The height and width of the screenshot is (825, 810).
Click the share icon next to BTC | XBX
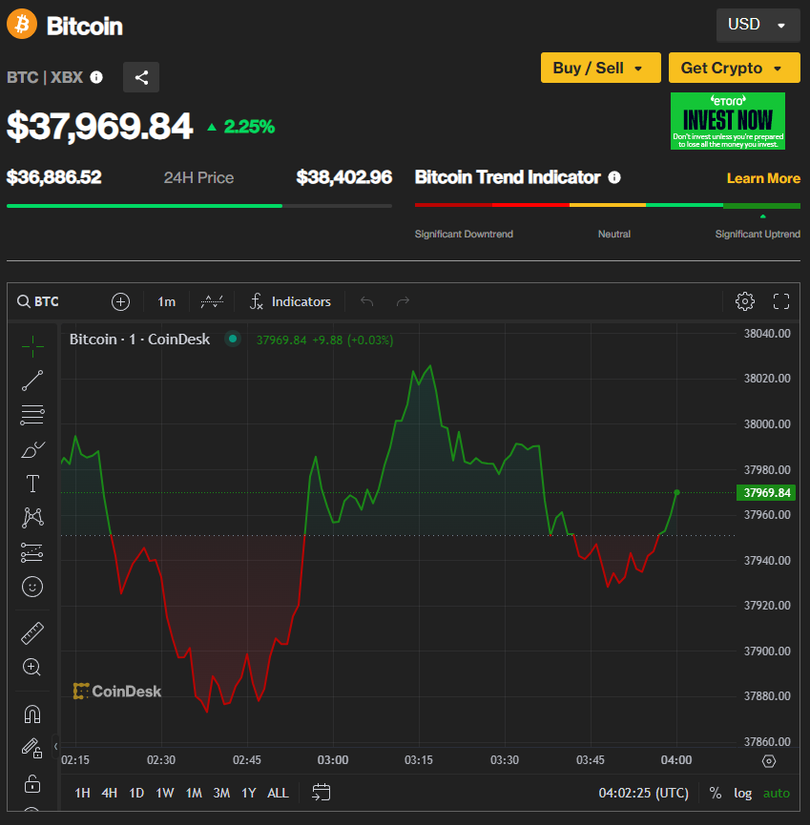pyautogui.click(x=141, y=77)
